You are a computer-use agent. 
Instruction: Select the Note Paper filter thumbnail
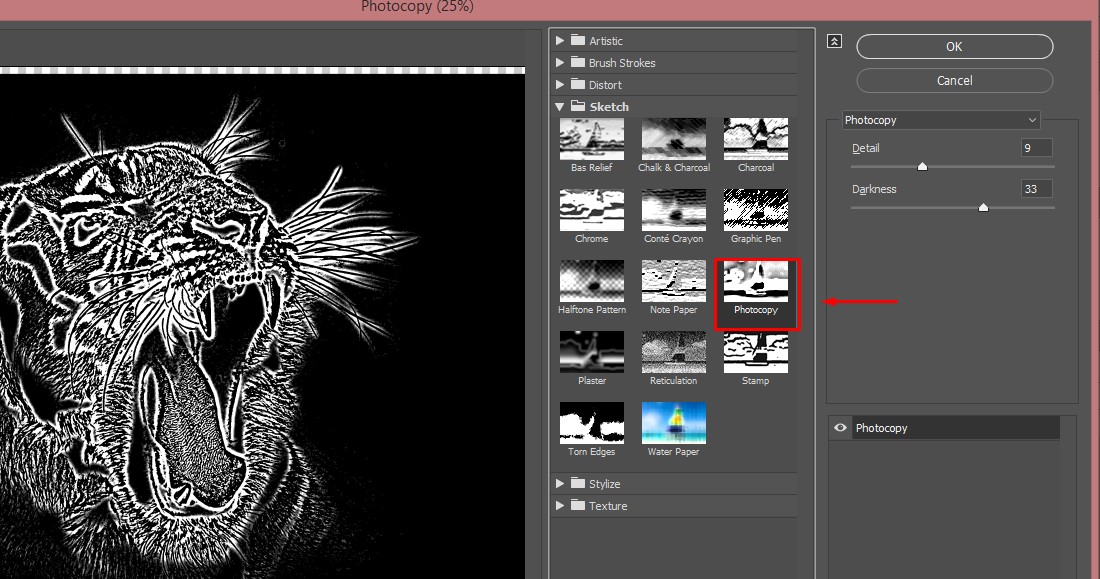[673, 281]
